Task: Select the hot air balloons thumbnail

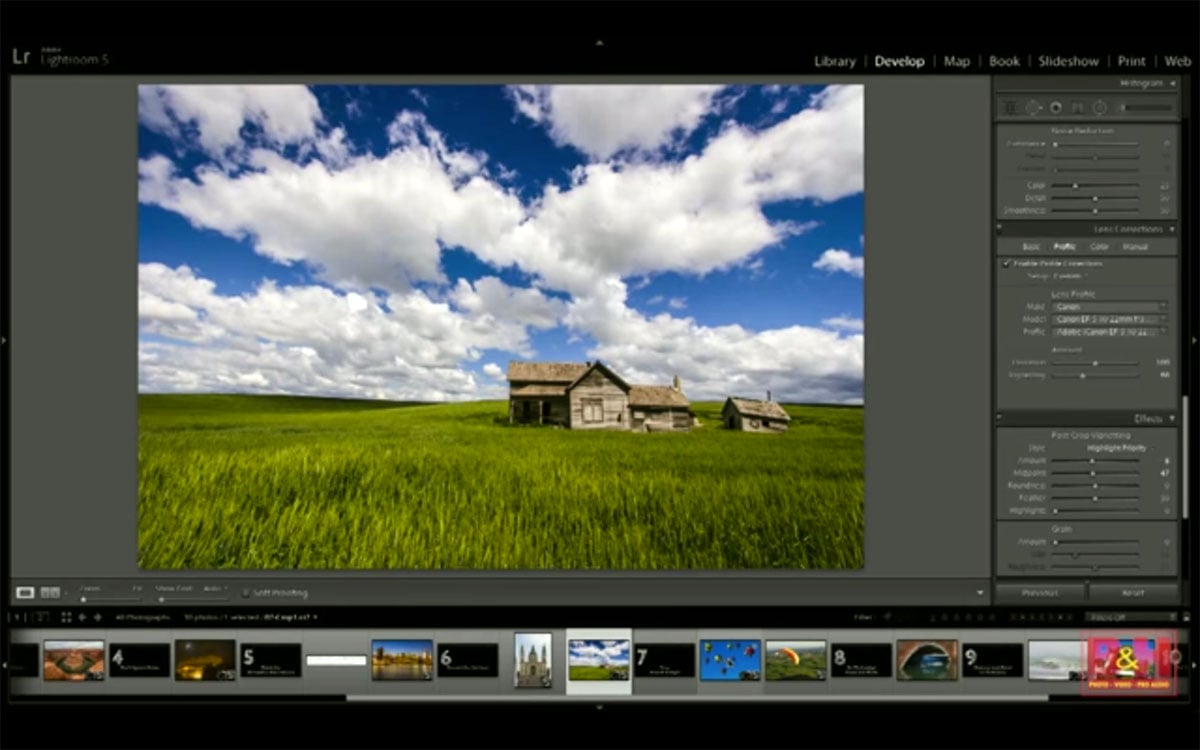Action: point(730,660)
